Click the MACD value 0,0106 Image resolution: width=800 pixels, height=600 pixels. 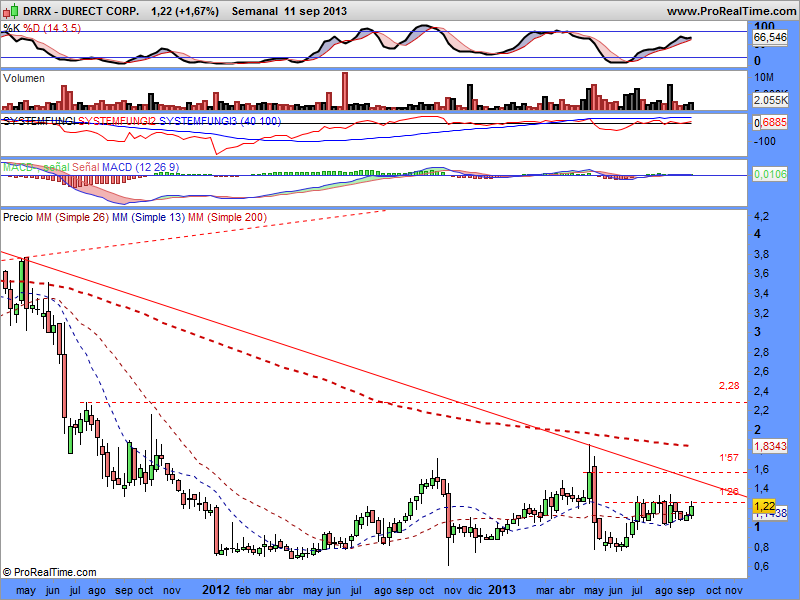pos(770,174)
